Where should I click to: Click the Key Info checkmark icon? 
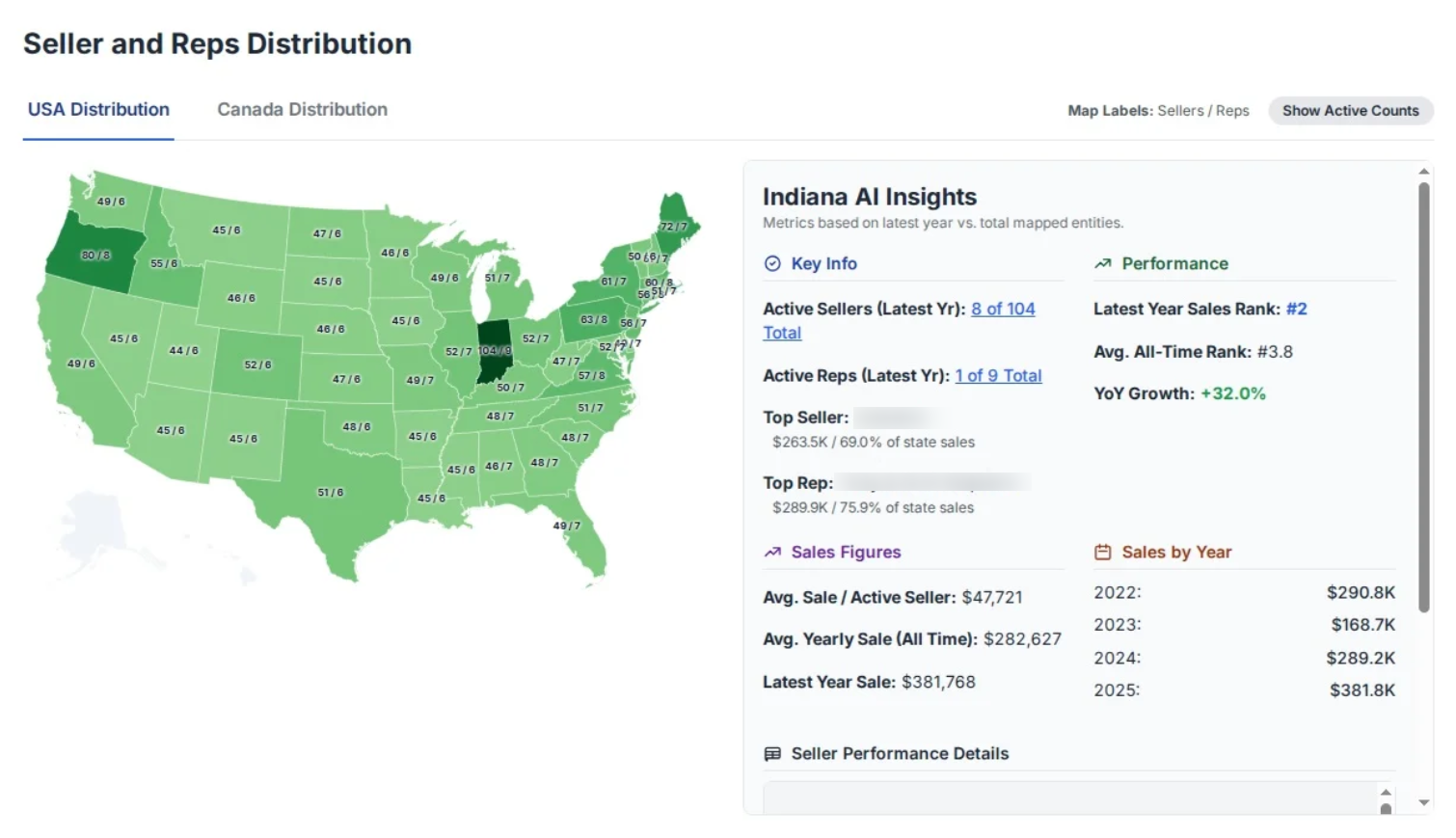[771, 262]
